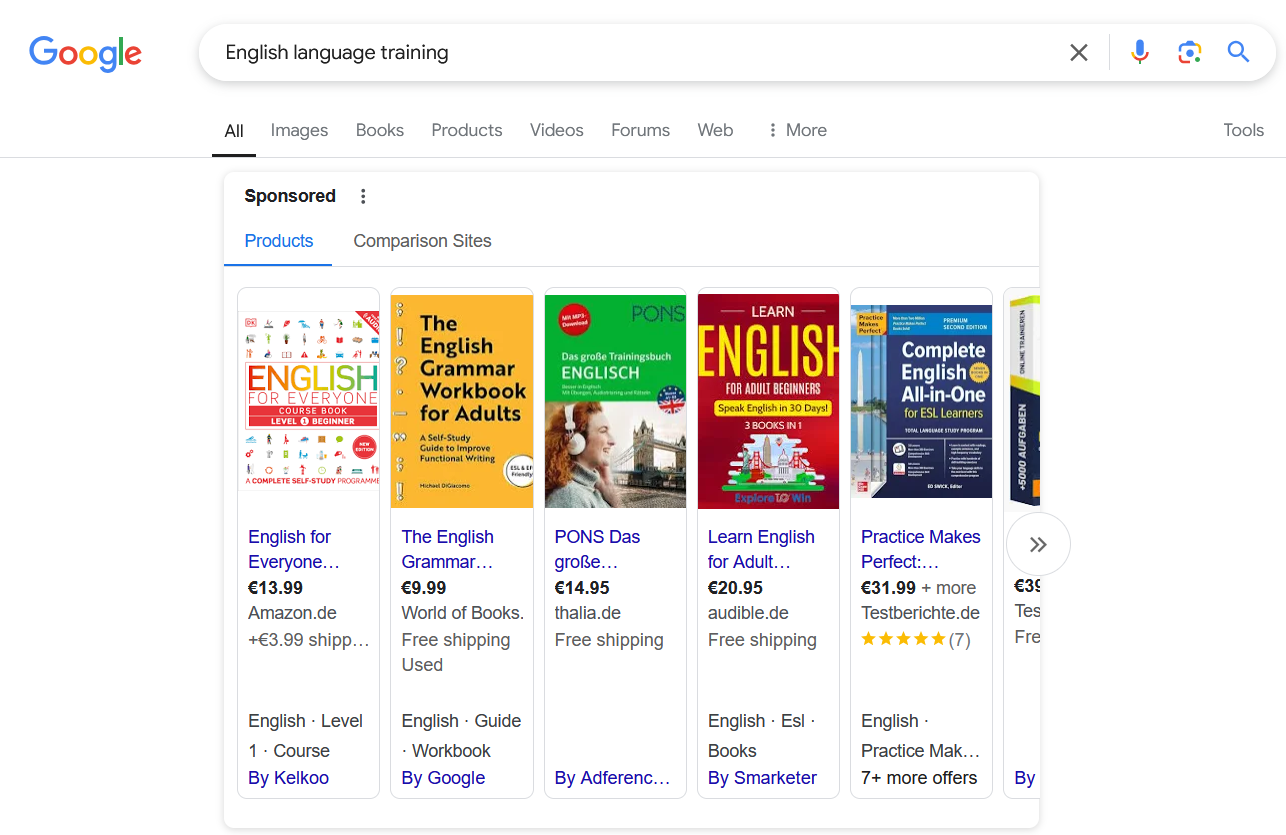This screenshot has height=835, width=1286.
Task: Click the Learn English red book cover
Action: [x=768, y=401]
